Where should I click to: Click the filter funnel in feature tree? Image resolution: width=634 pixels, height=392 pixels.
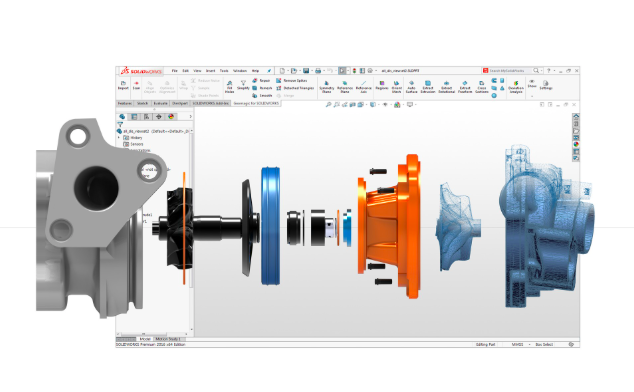coord(120,125)
